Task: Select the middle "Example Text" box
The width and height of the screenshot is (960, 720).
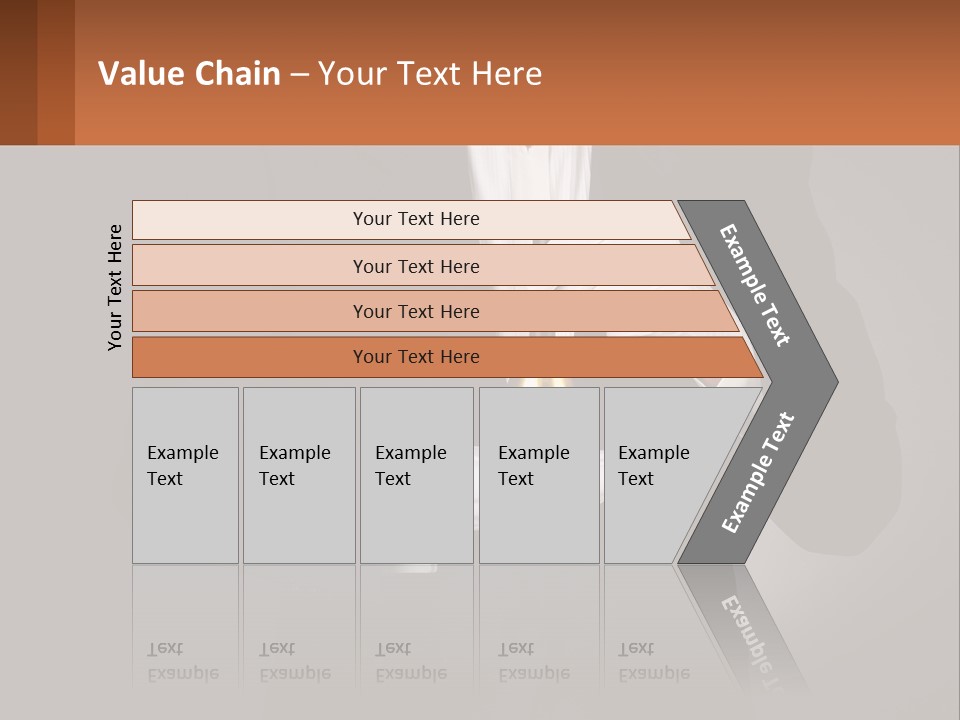Action: 416,475
